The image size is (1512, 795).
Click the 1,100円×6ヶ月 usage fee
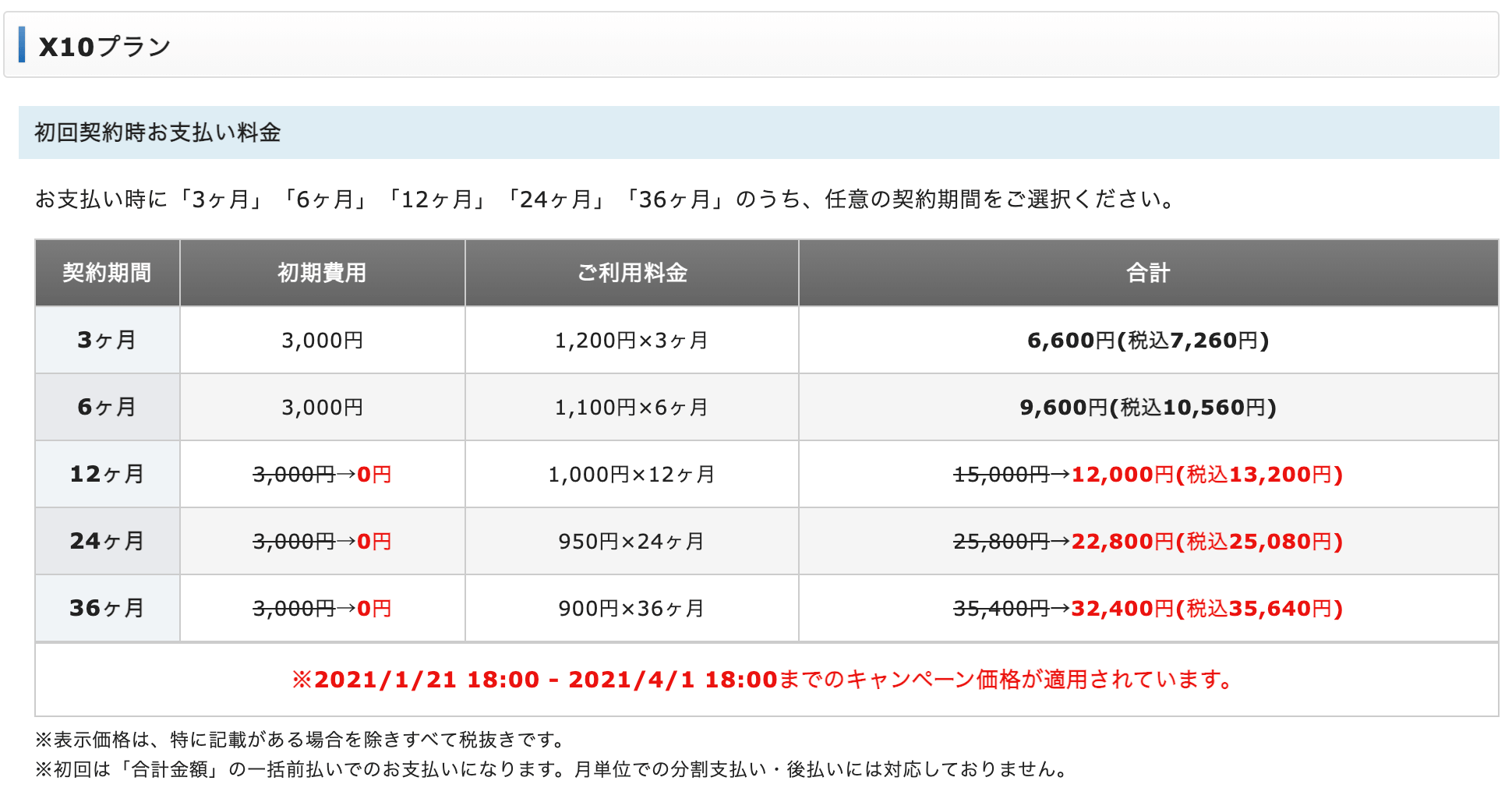(x=632, y=408)
